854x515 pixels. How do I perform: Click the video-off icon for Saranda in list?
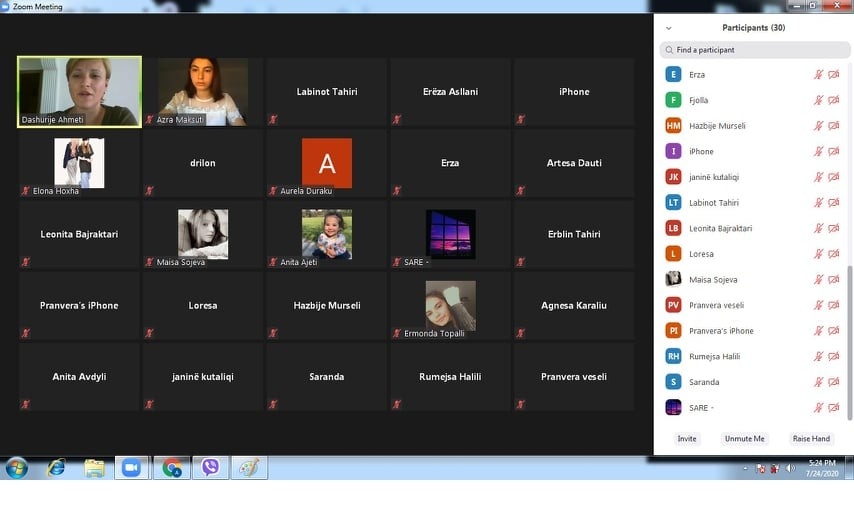tap(833, 382)
